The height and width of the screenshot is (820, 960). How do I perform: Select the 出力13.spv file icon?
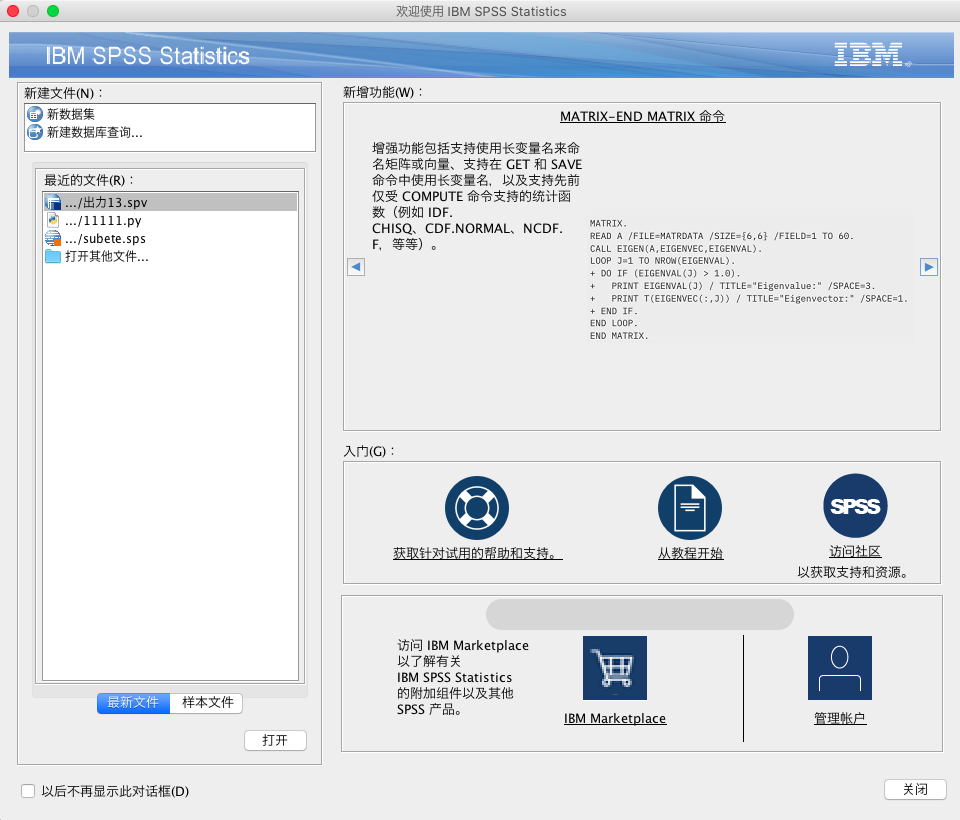[x=53, y=202]
